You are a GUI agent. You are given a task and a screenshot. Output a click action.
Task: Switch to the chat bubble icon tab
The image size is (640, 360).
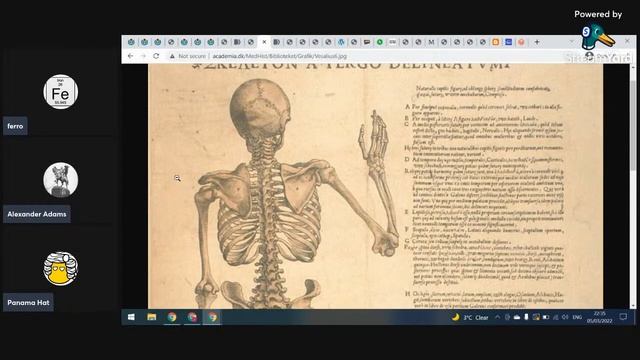coord(367,42)
